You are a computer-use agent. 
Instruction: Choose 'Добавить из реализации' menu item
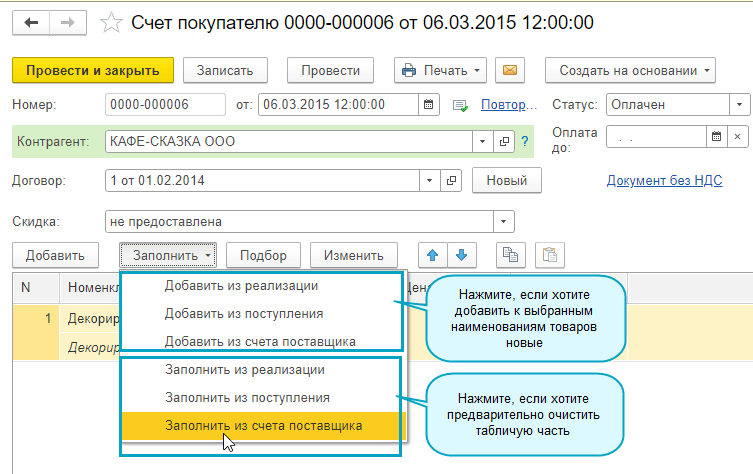tap(241, 285)
